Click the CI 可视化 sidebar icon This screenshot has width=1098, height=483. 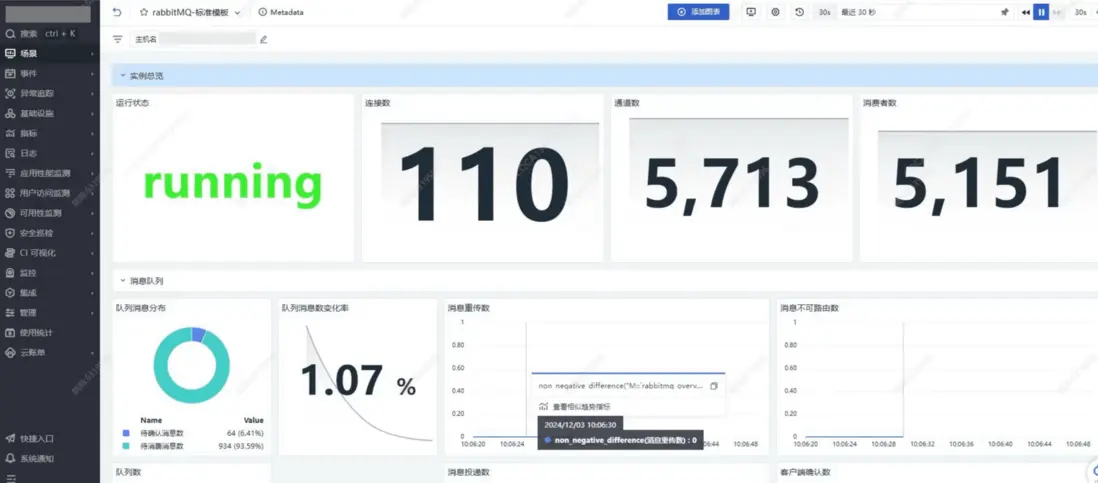[10, 253]
